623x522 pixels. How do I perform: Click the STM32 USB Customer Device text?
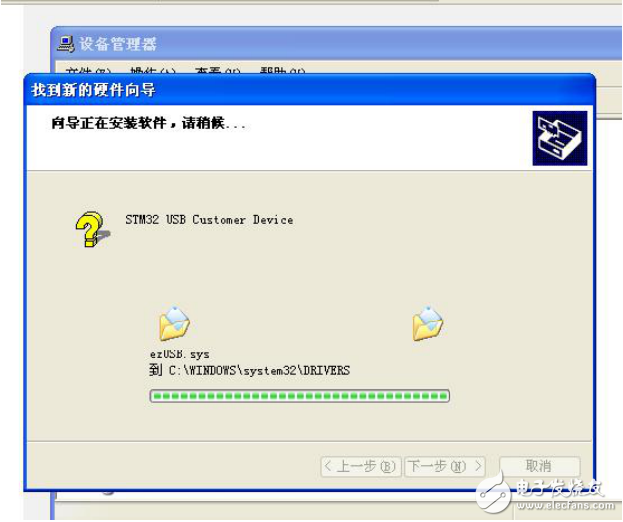[x=209, y=220]
